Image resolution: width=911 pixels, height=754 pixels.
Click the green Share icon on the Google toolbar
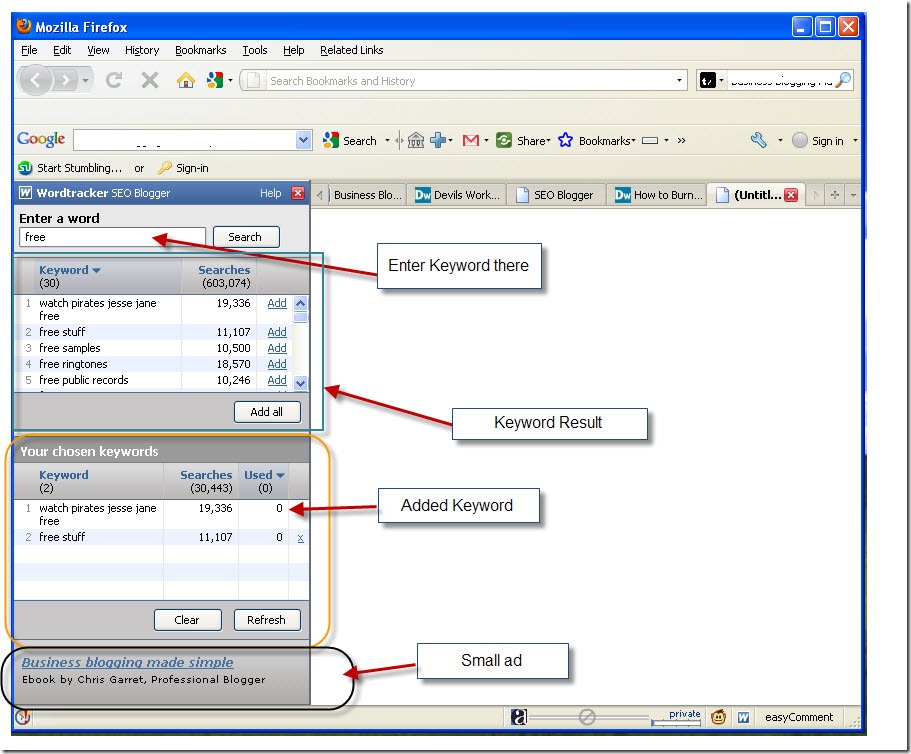[504, 140]
